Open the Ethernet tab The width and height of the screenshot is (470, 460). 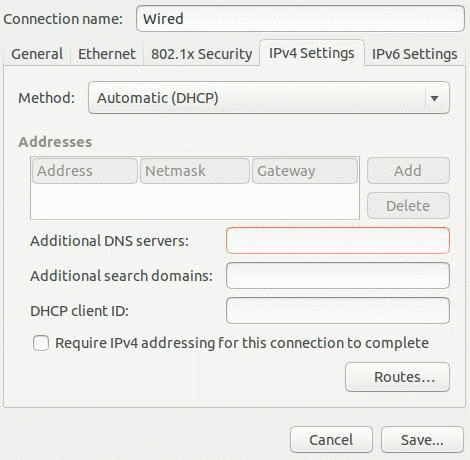107,54
